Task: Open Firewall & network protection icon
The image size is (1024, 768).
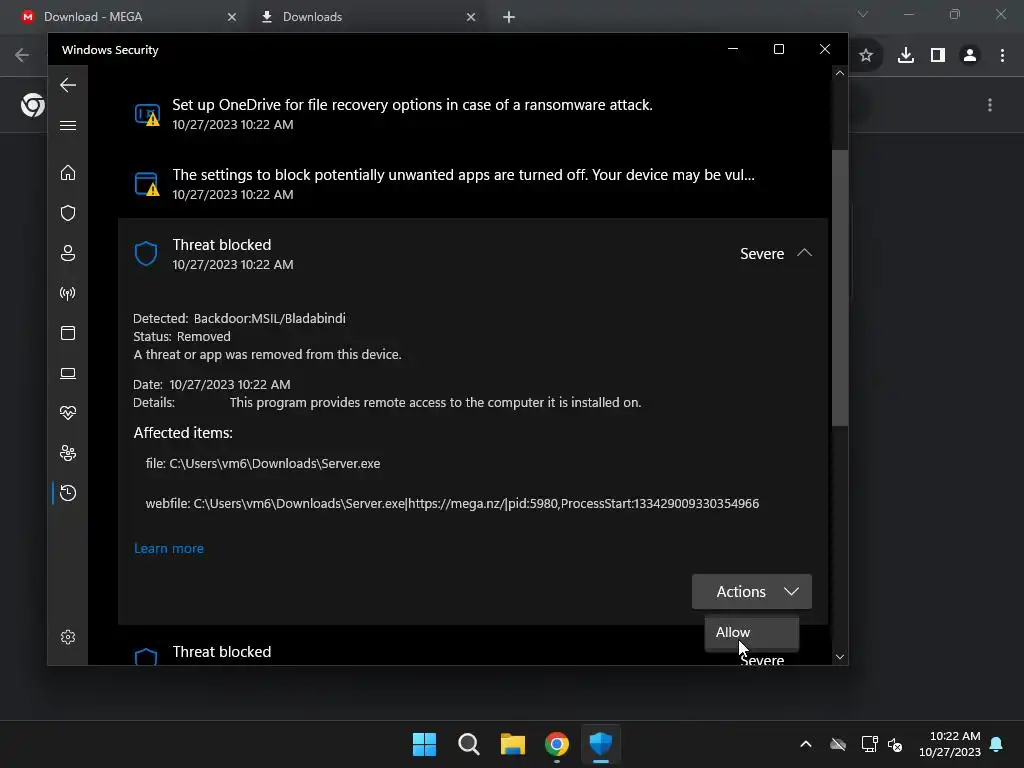Action: [x=68, y=293]
